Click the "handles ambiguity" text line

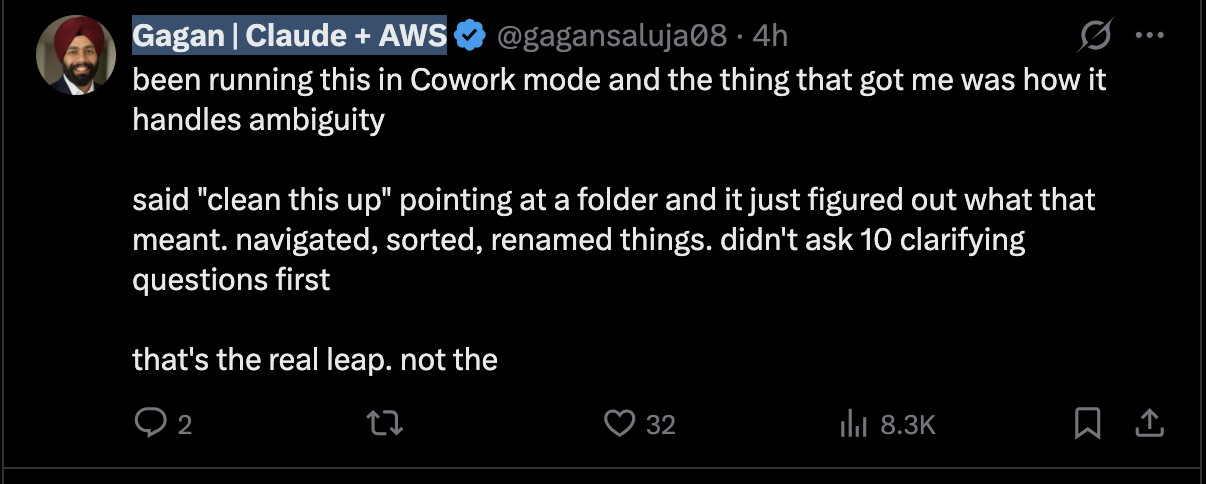[258, 120]
